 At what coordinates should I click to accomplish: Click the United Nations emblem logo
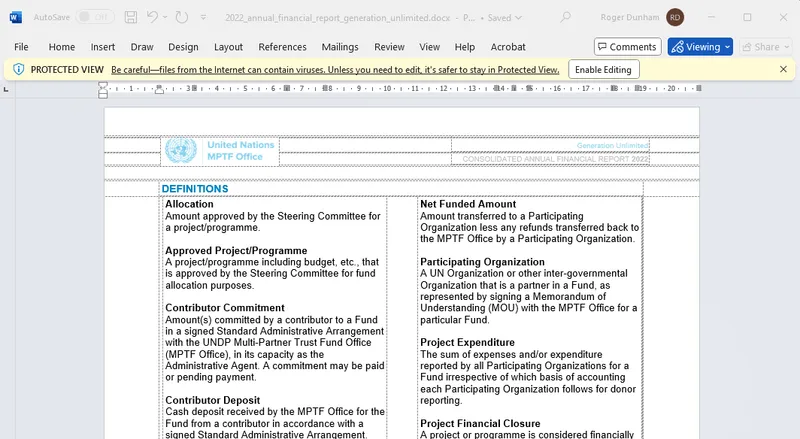click(181, 151)
